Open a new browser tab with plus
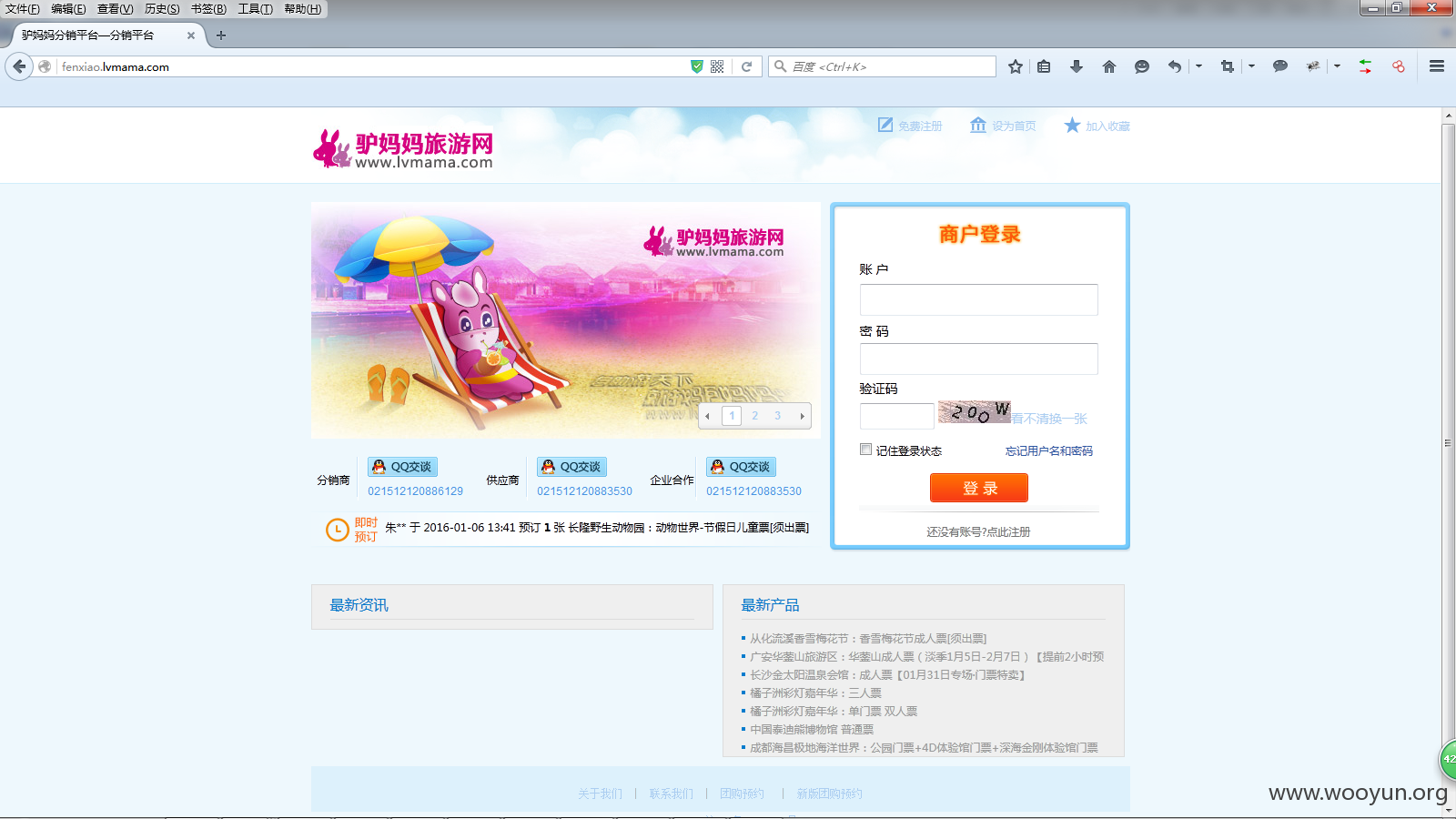1456x819 pixels. pyautogui.click(x=221, y=35)
